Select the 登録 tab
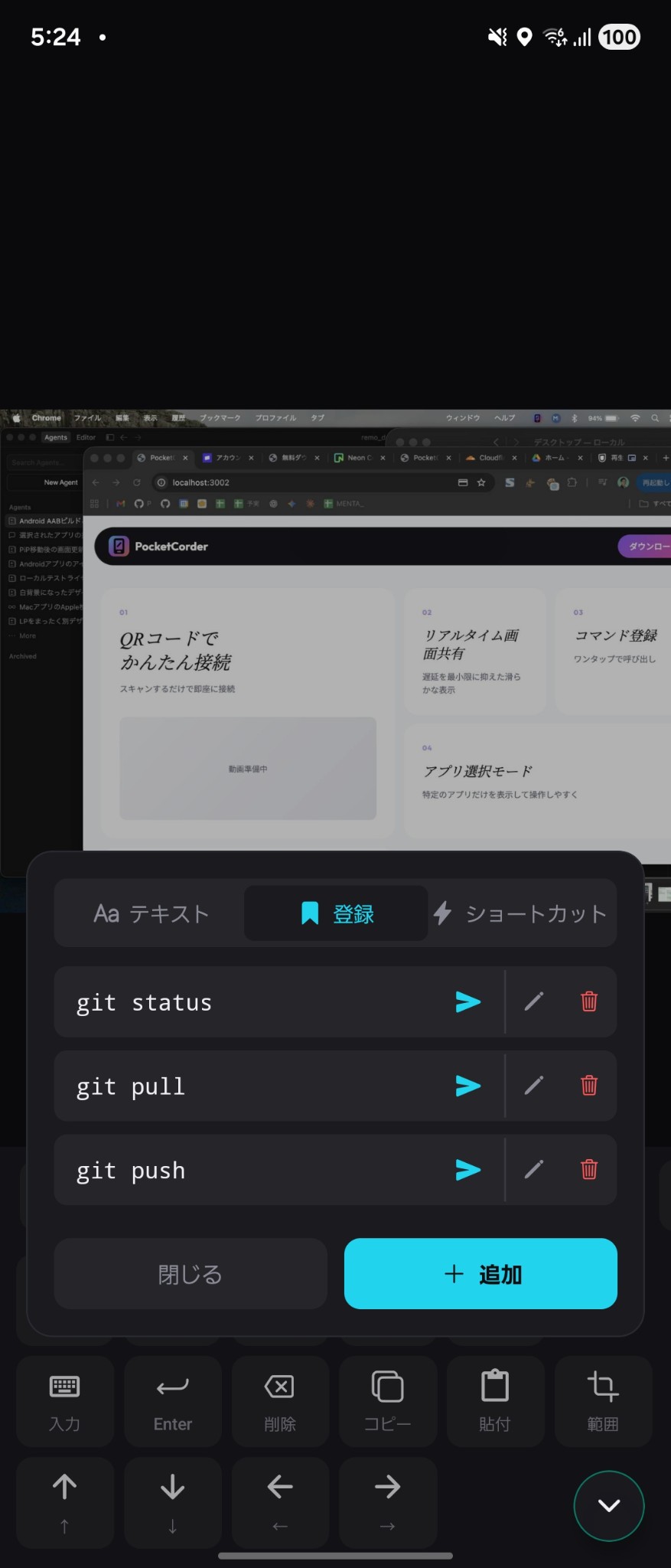The image size is (671, 1568). point(336,913)
